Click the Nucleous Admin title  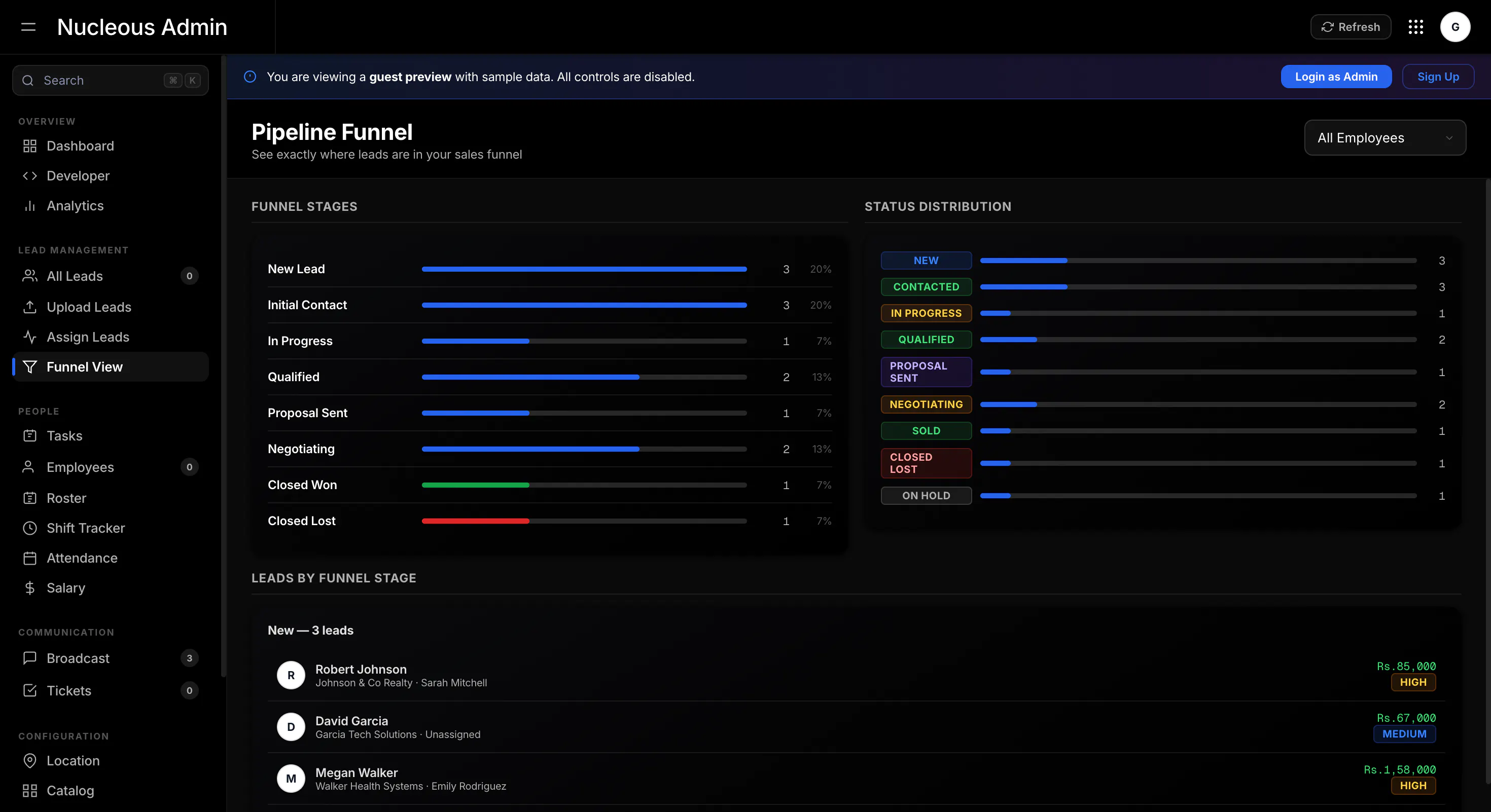click(142, 27)
